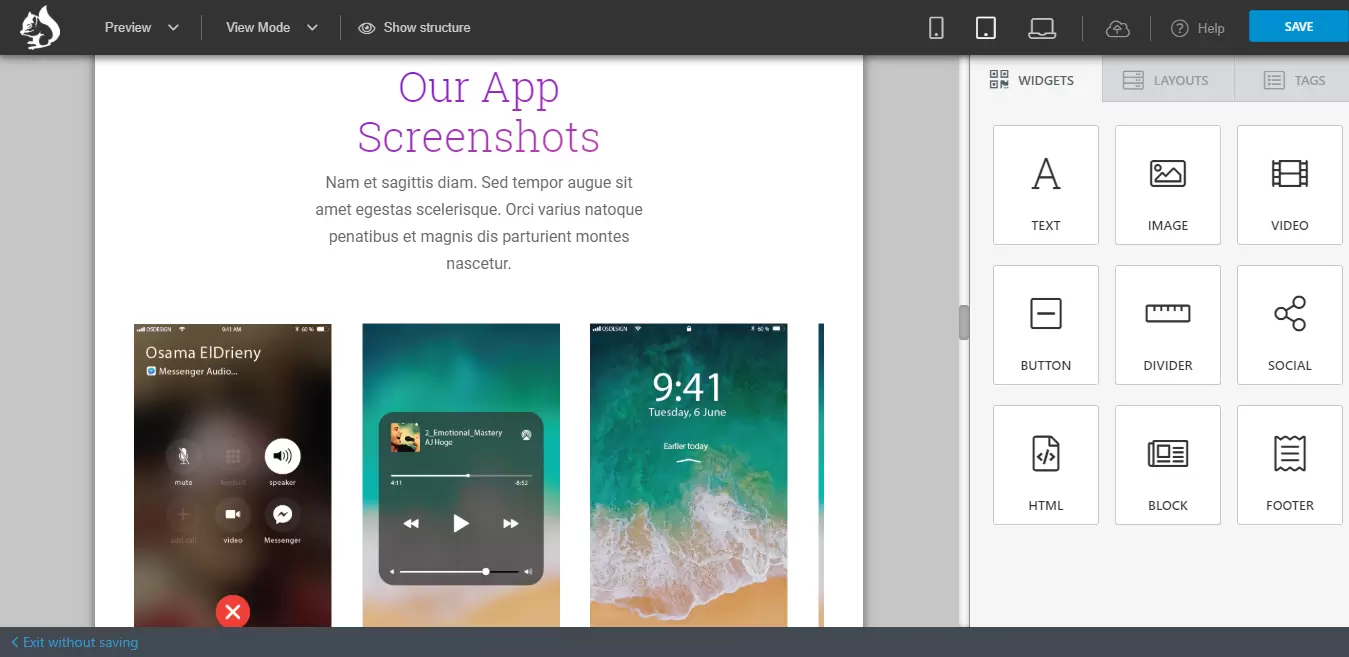Image resolution: width=1349 pixels, height=657 pixels.
Task: Switch to desktop laptop view
Action: (x=1042, y=28)
